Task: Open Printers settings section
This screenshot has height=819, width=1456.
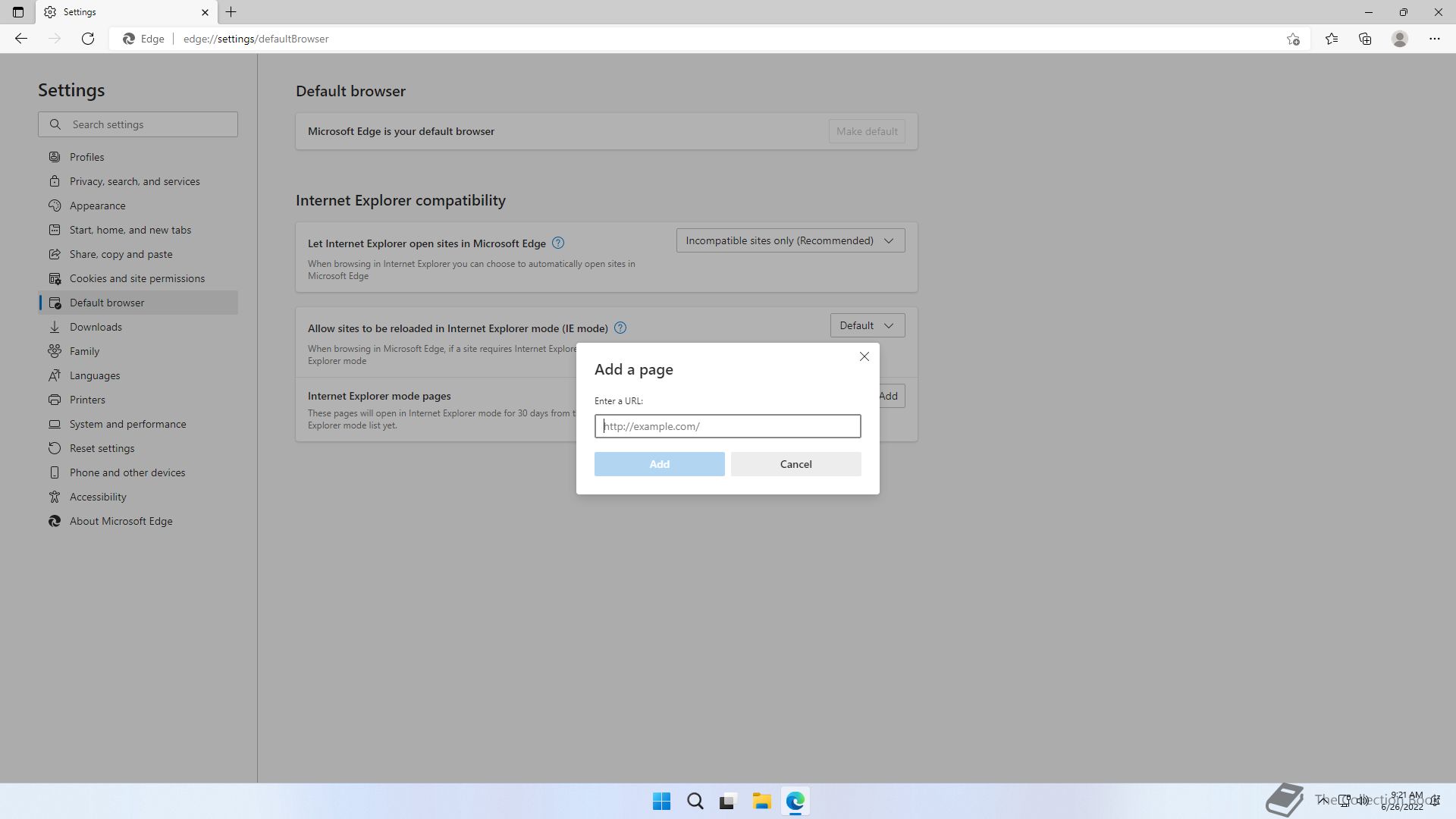Action: (138, 400)
